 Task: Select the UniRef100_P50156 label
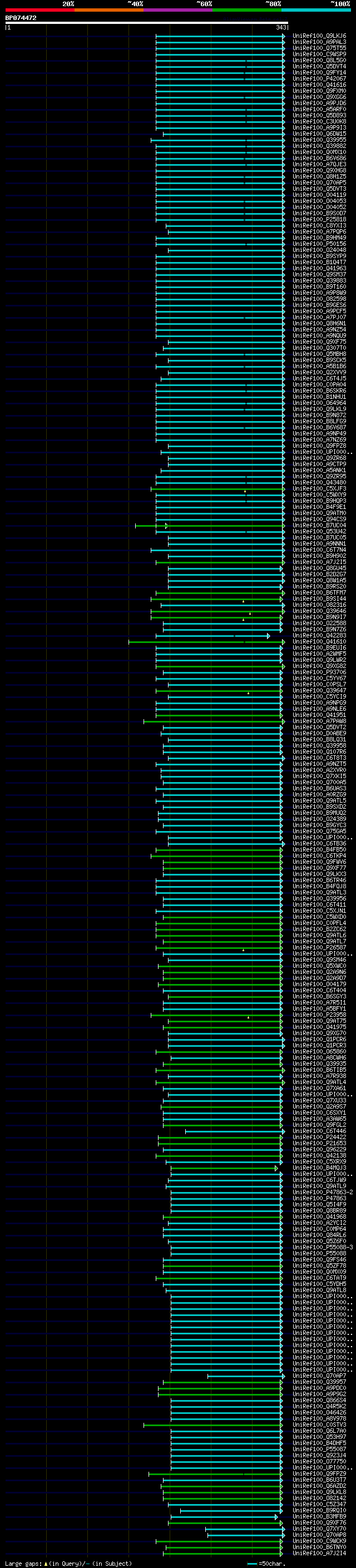[x=319, y=244]
